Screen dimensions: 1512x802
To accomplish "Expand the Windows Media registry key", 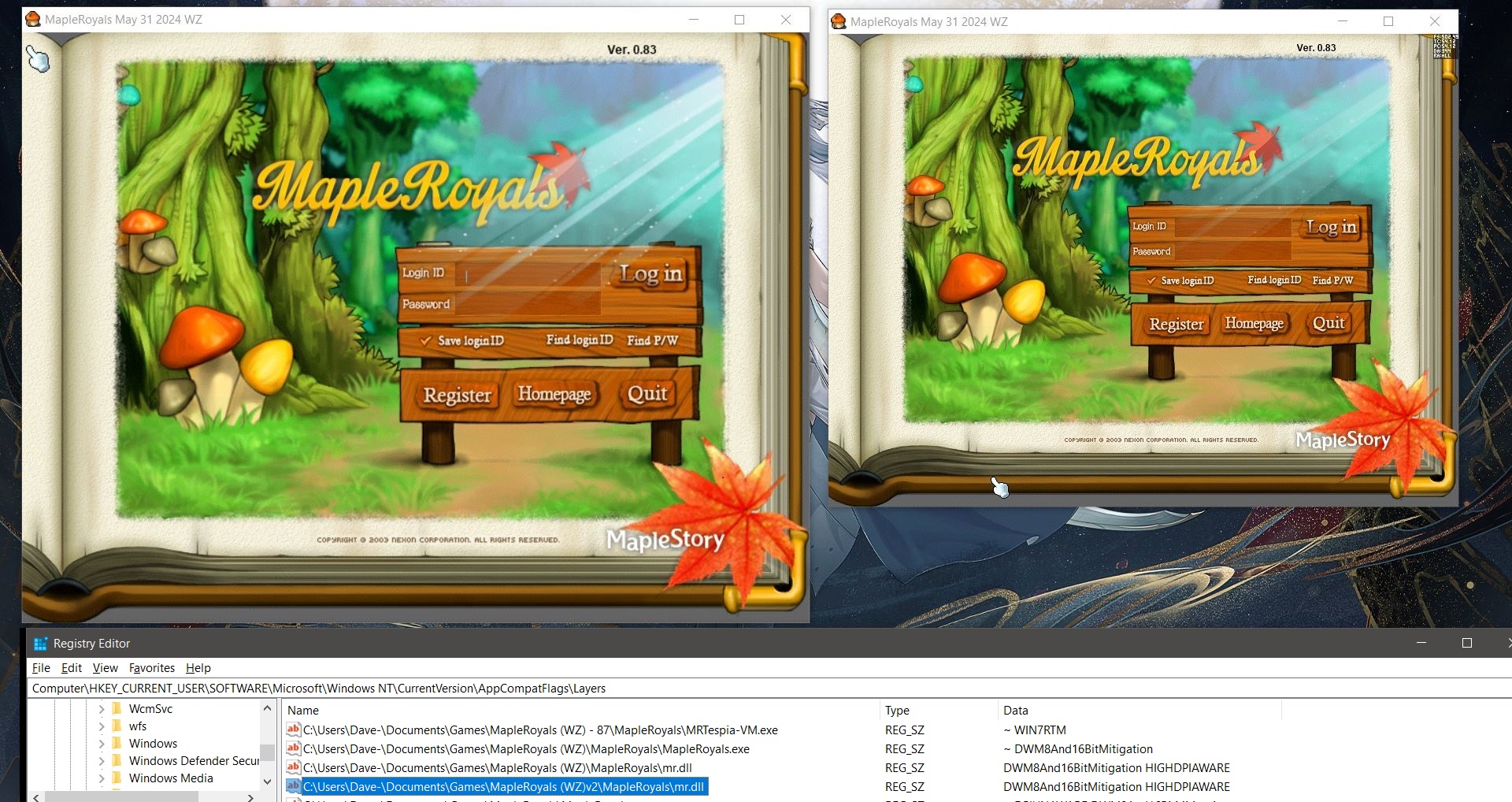I will pyautogui.click(x=102, y=778).
